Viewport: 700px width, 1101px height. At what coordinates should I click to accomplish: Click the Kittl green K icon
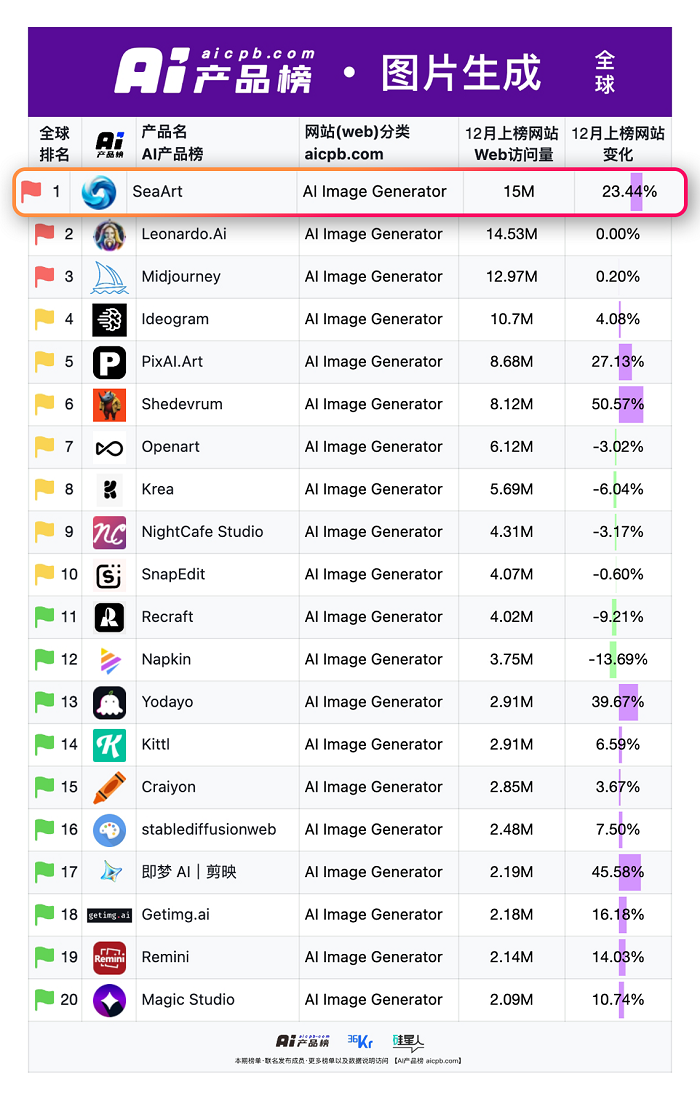click(109, 745)
